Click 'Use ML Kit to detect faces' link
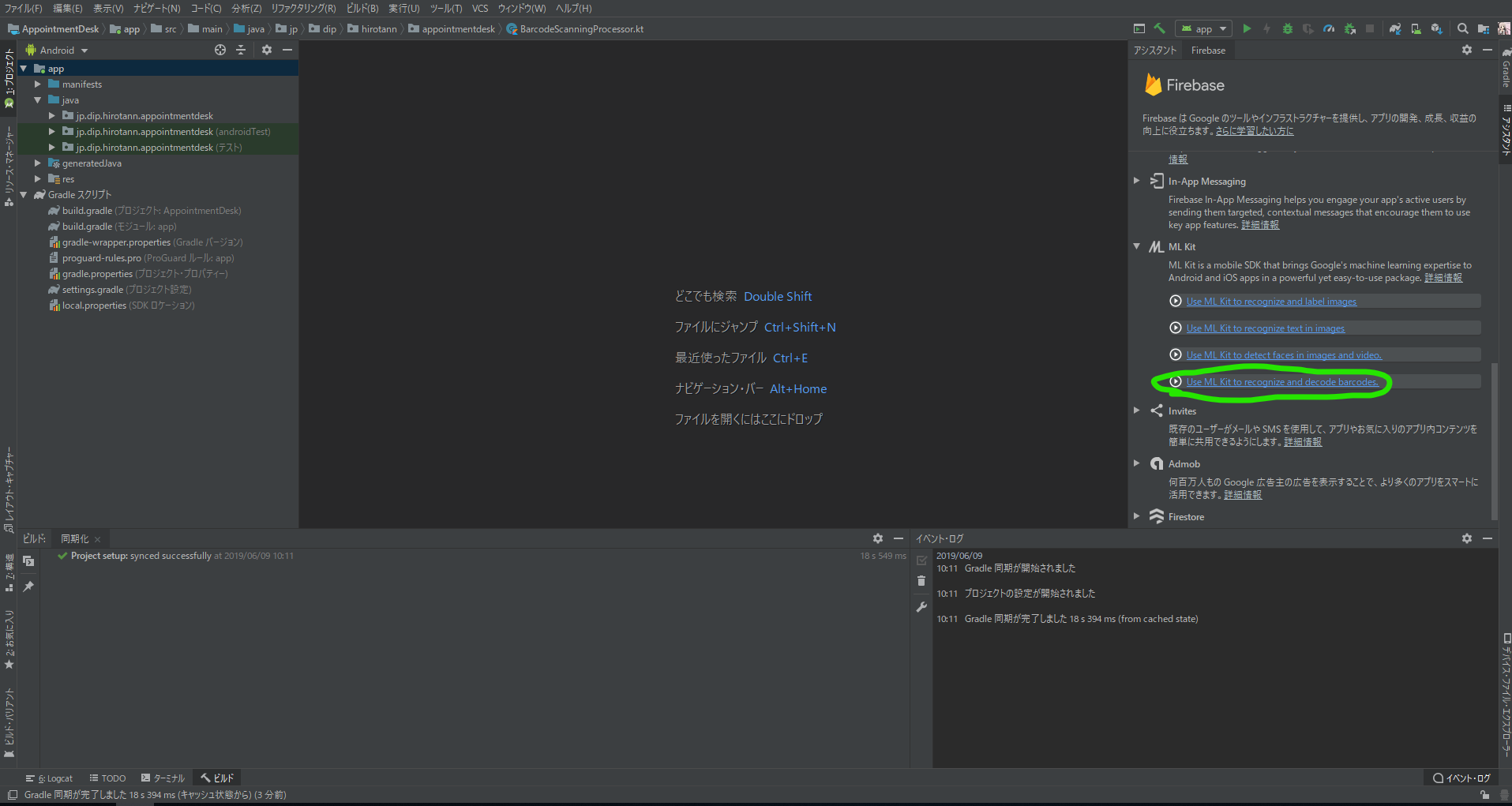This screenshot has height=806, width=1512. (1284, 355)
